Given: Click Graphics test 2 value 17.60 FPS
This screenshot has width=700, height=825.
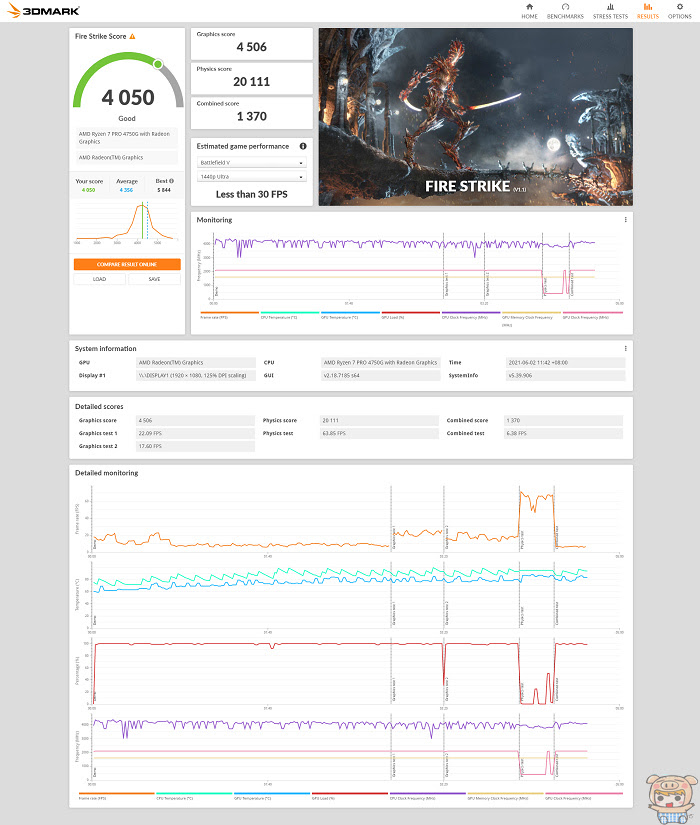Looking at the screenshot, I should tap(196, 446).
